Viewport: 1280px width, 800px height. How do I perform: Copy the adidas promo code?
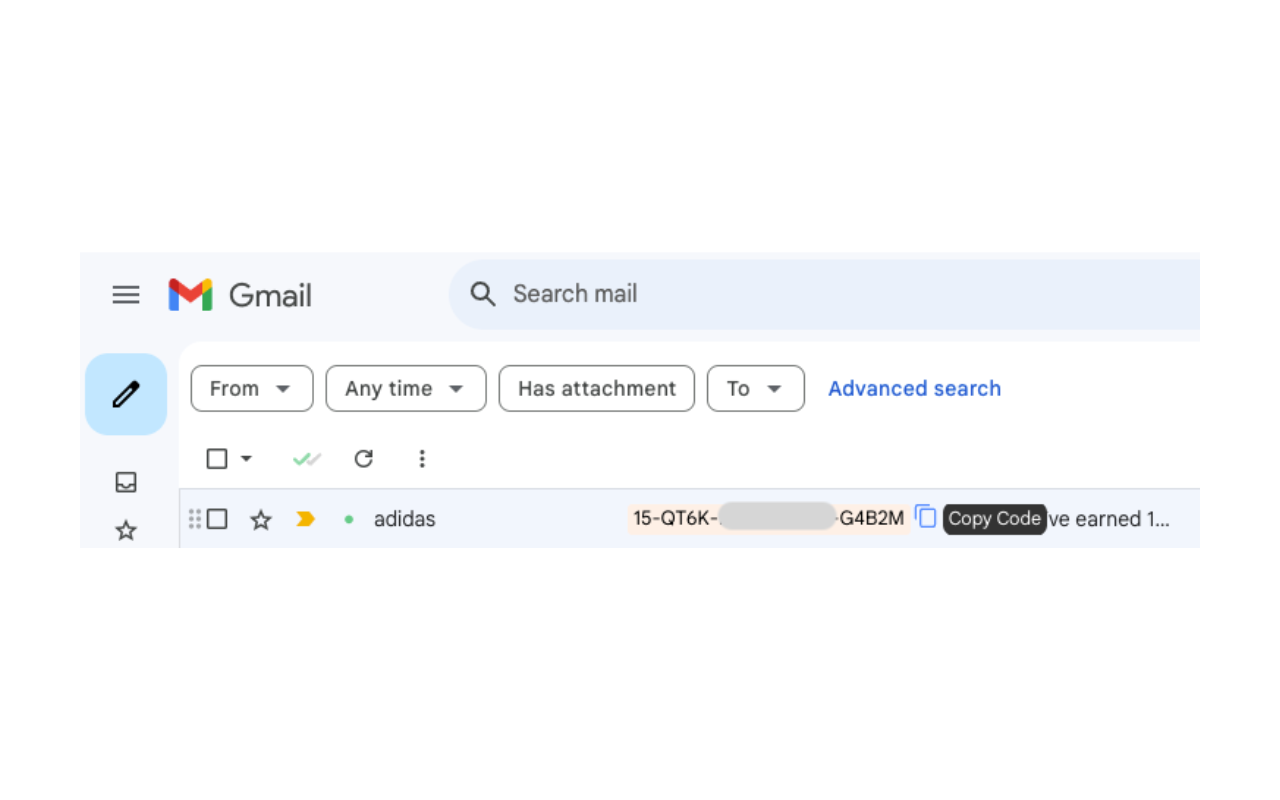925,517
